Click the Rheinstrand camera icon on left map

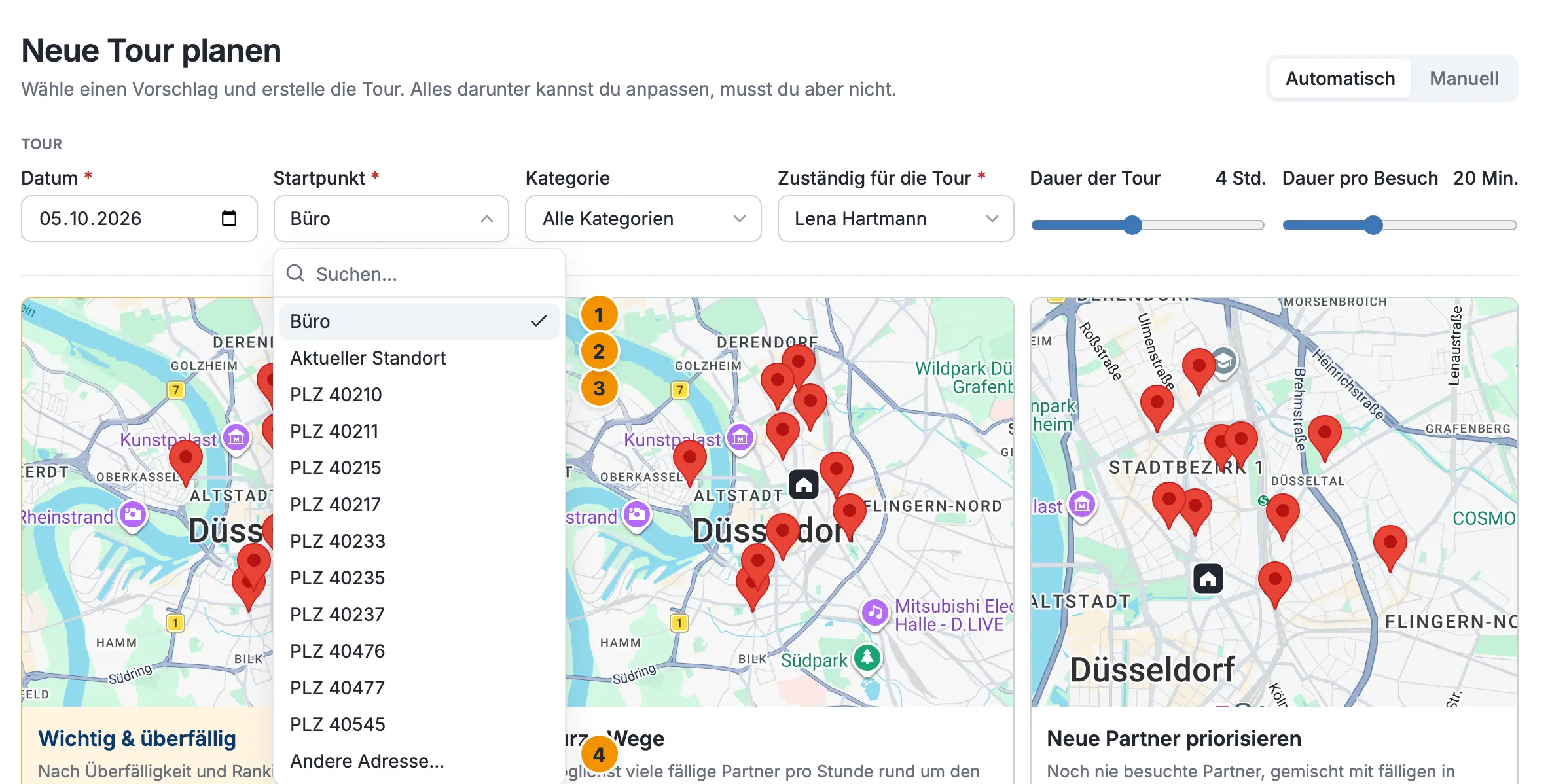(133, 515)
